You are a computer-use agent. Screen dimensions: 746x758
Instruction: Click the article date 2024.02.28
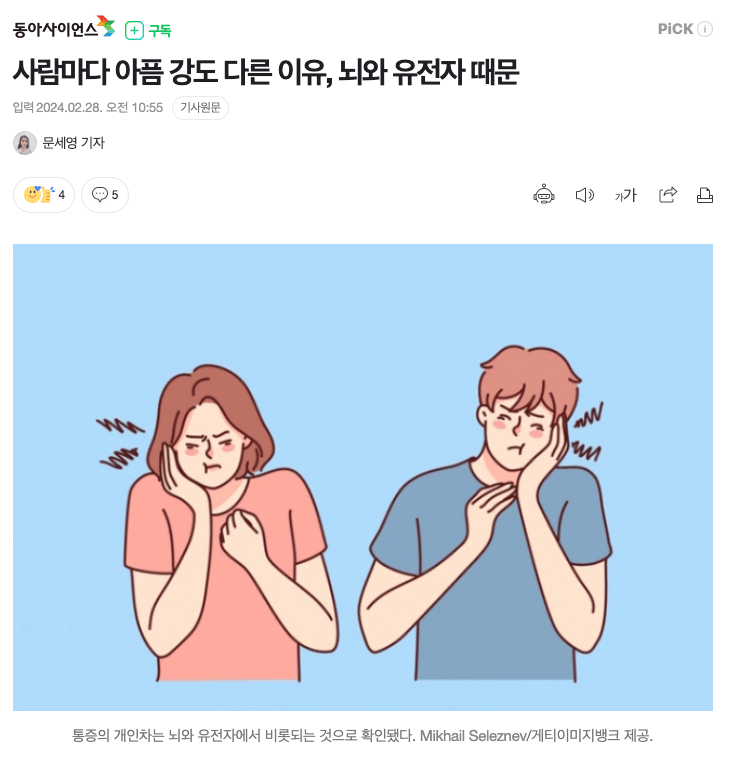coord(69,107)
